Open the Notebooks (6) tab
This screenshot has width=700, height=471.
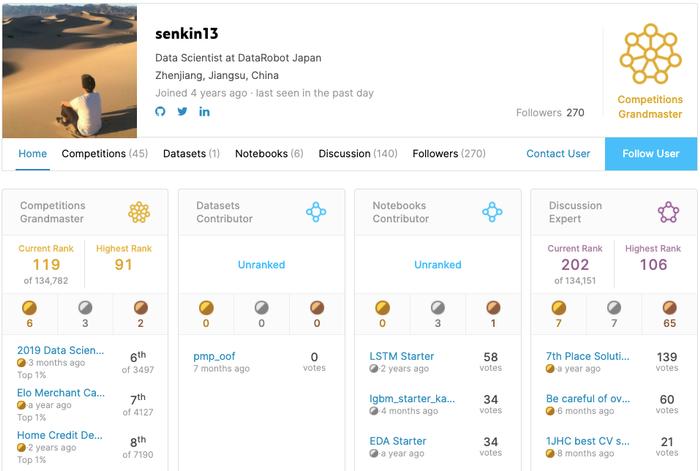[x=269, y=154]
